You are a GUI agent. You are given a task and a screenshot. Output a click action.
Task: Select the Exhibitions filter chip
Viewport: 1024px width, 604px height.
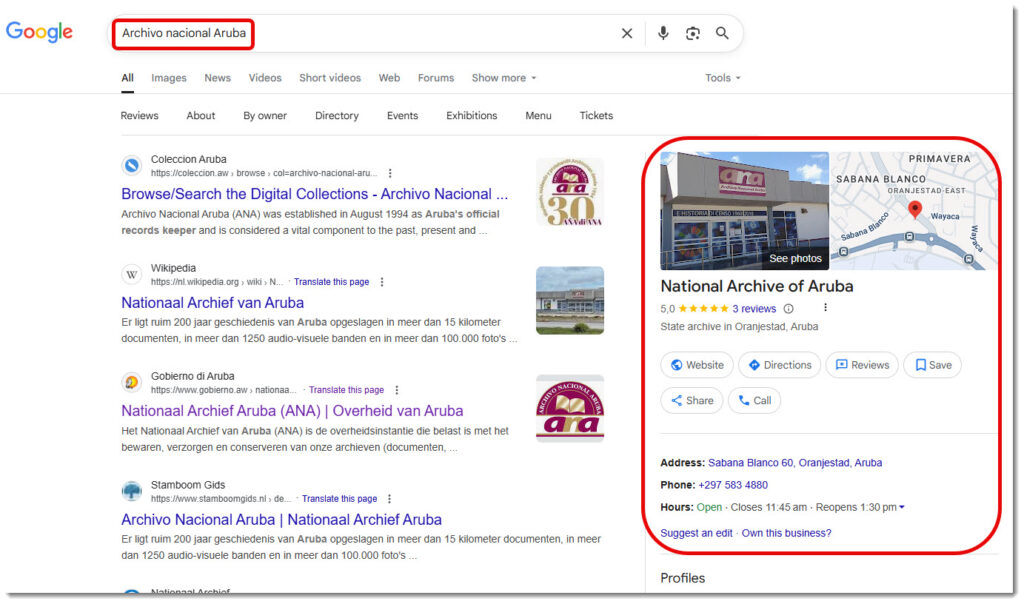(x=472, y=116)
